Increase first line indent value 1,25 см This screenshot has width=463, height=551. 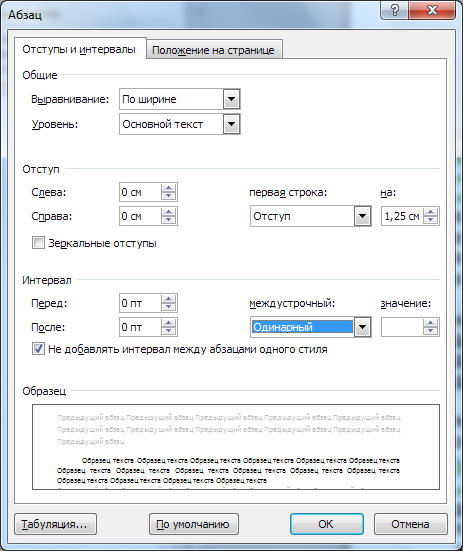431,212
